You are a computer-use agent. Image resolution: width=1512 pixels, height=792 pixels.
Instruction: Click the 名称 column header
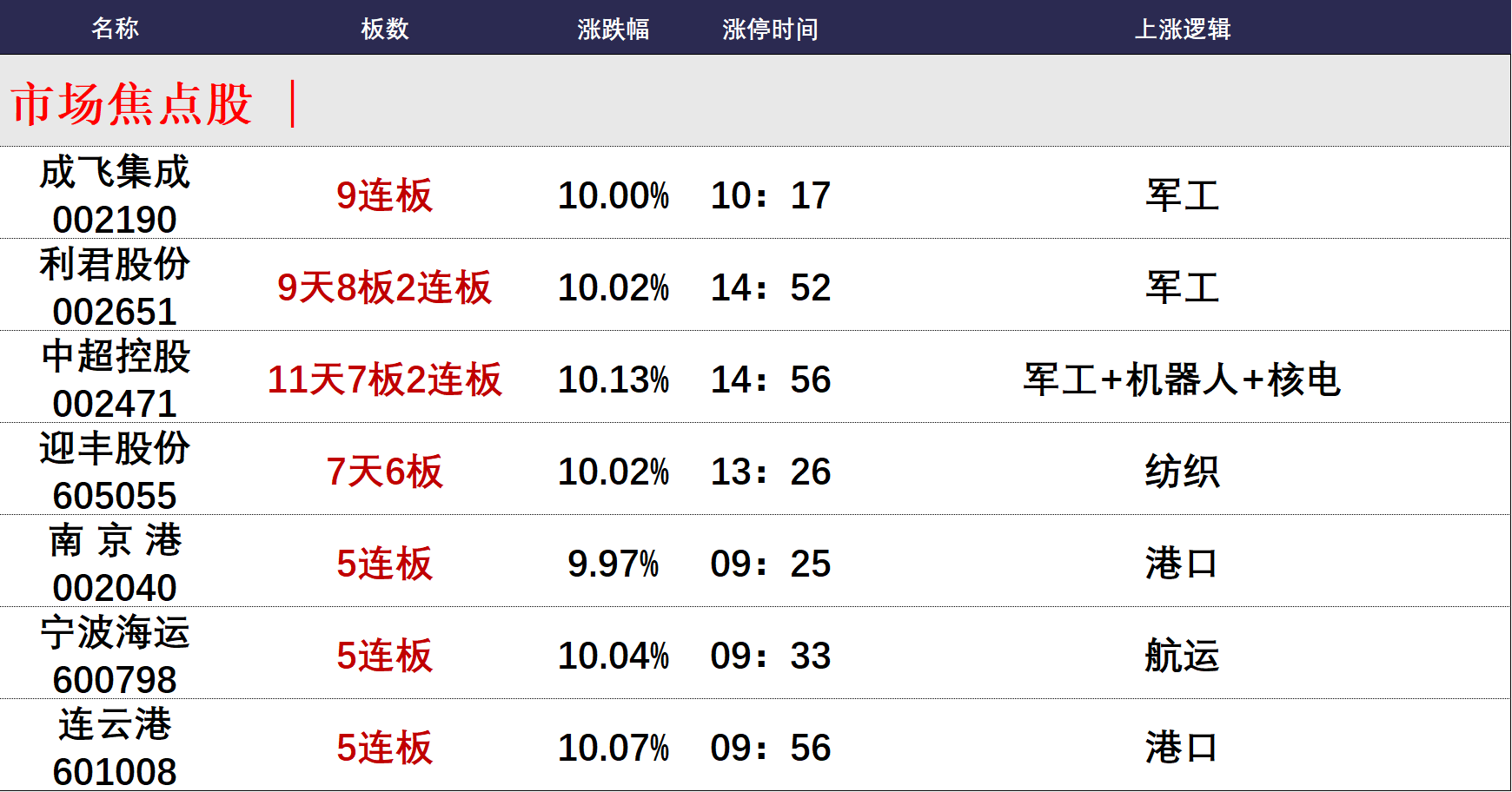[x=115, y=29]
